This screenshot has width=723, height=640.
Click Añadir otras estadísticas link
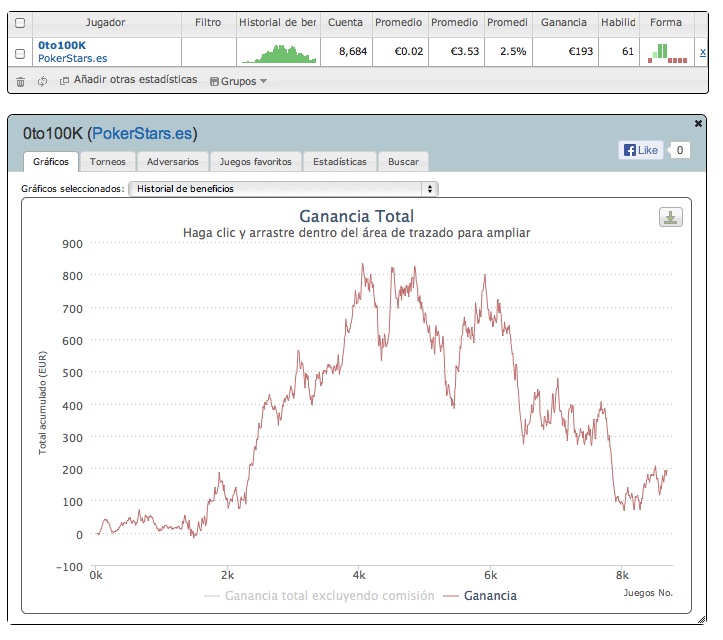[x=136, y=80]
